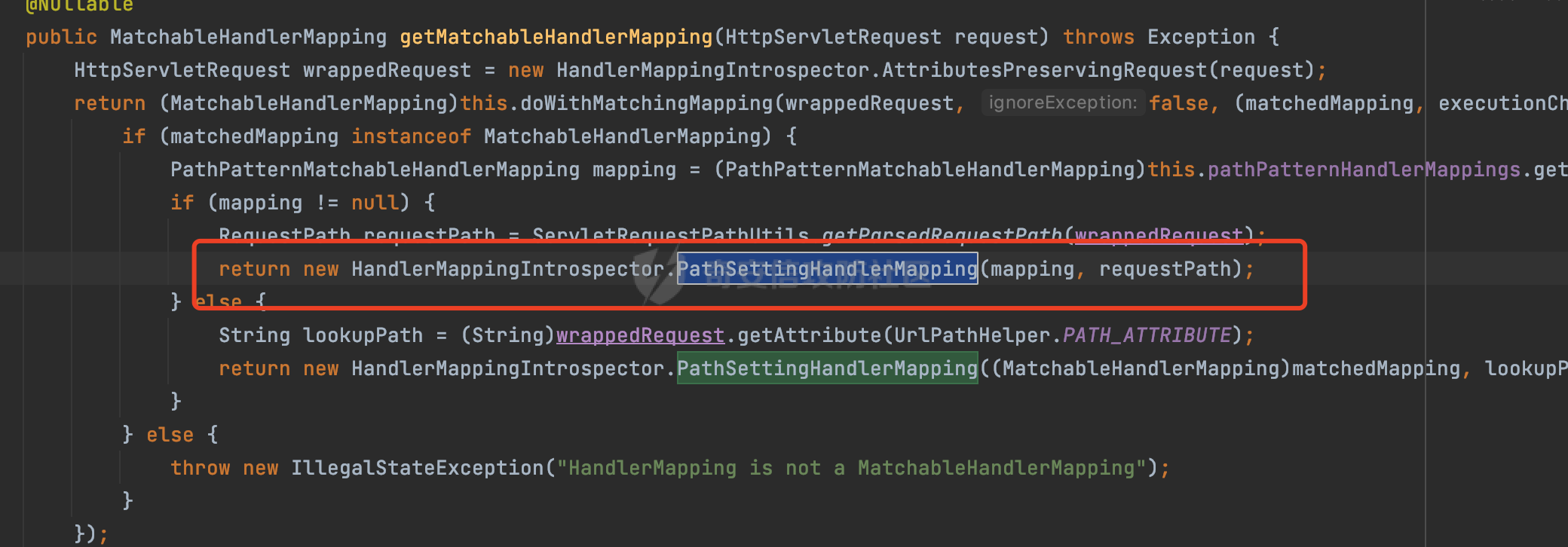This screenshot has height=547, width=1568.
Task: Click the public keyword in method declaration
Action: point(61,37)
